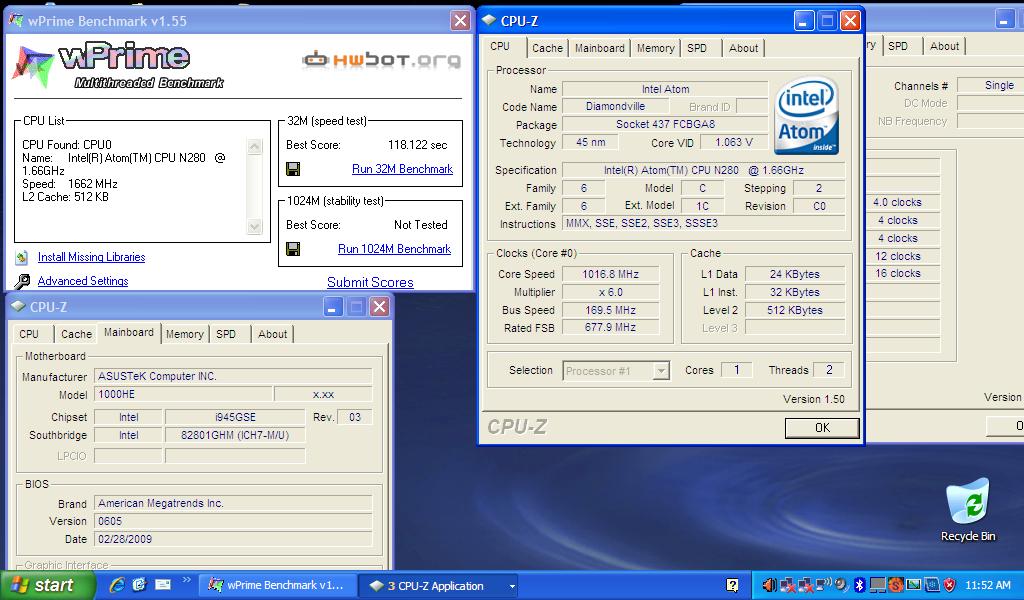
Task: Open the Windows start button
Action: [47, 585]
